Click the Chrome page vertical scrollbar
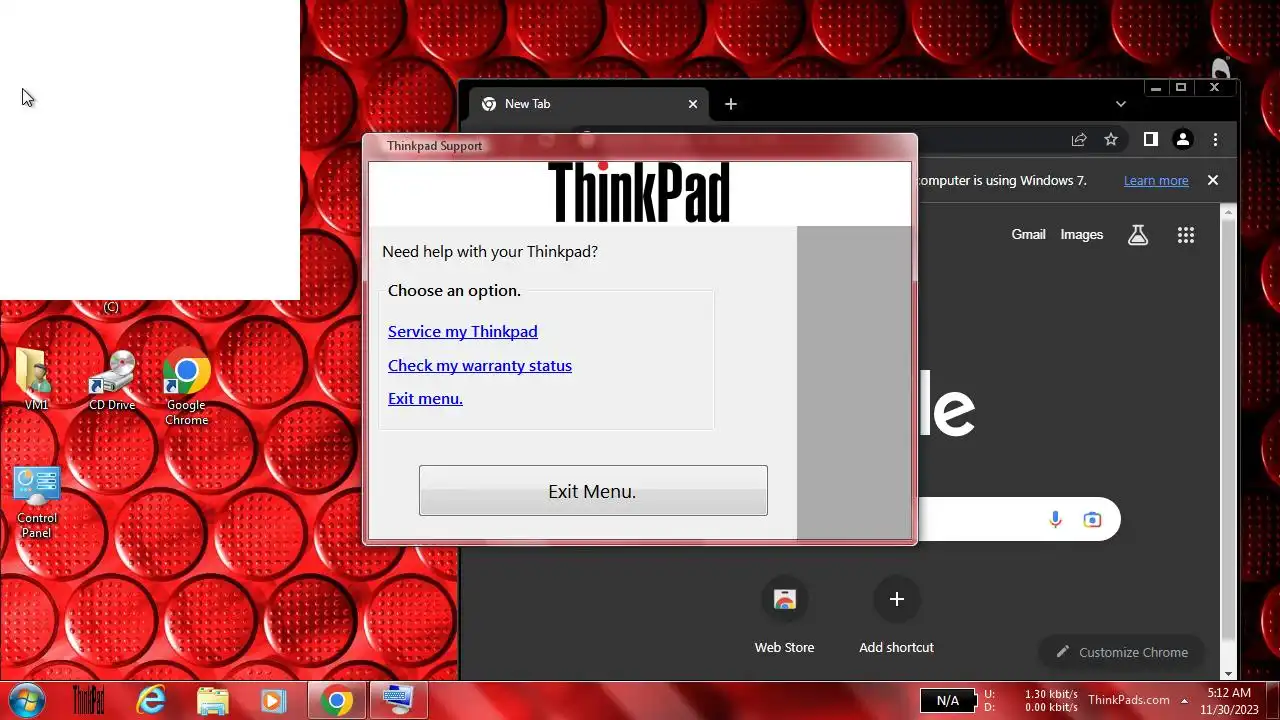This screenshot has width=1280, height=720. click(x=1230, y=440)
